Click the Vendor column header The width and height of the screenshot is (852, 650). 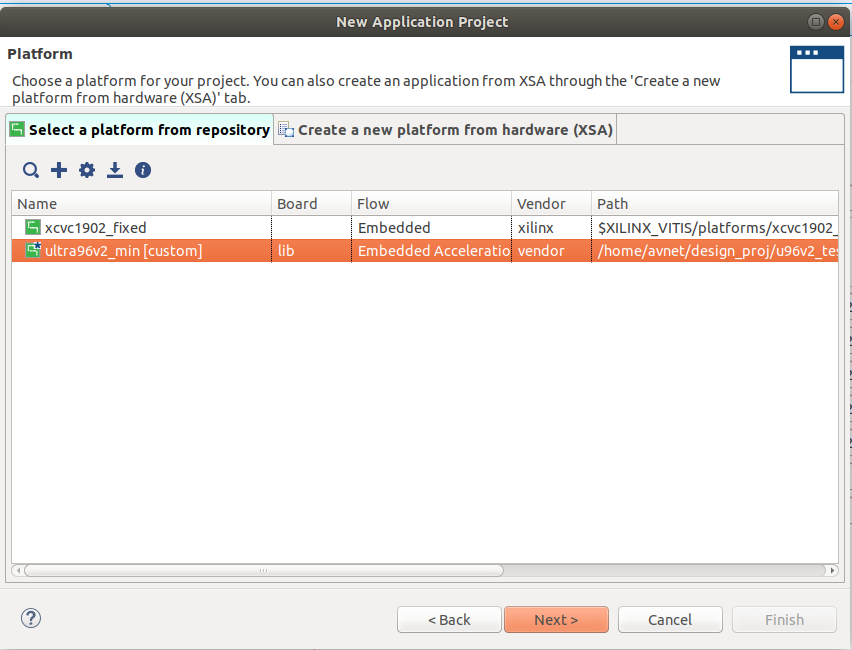coord(550,203)
